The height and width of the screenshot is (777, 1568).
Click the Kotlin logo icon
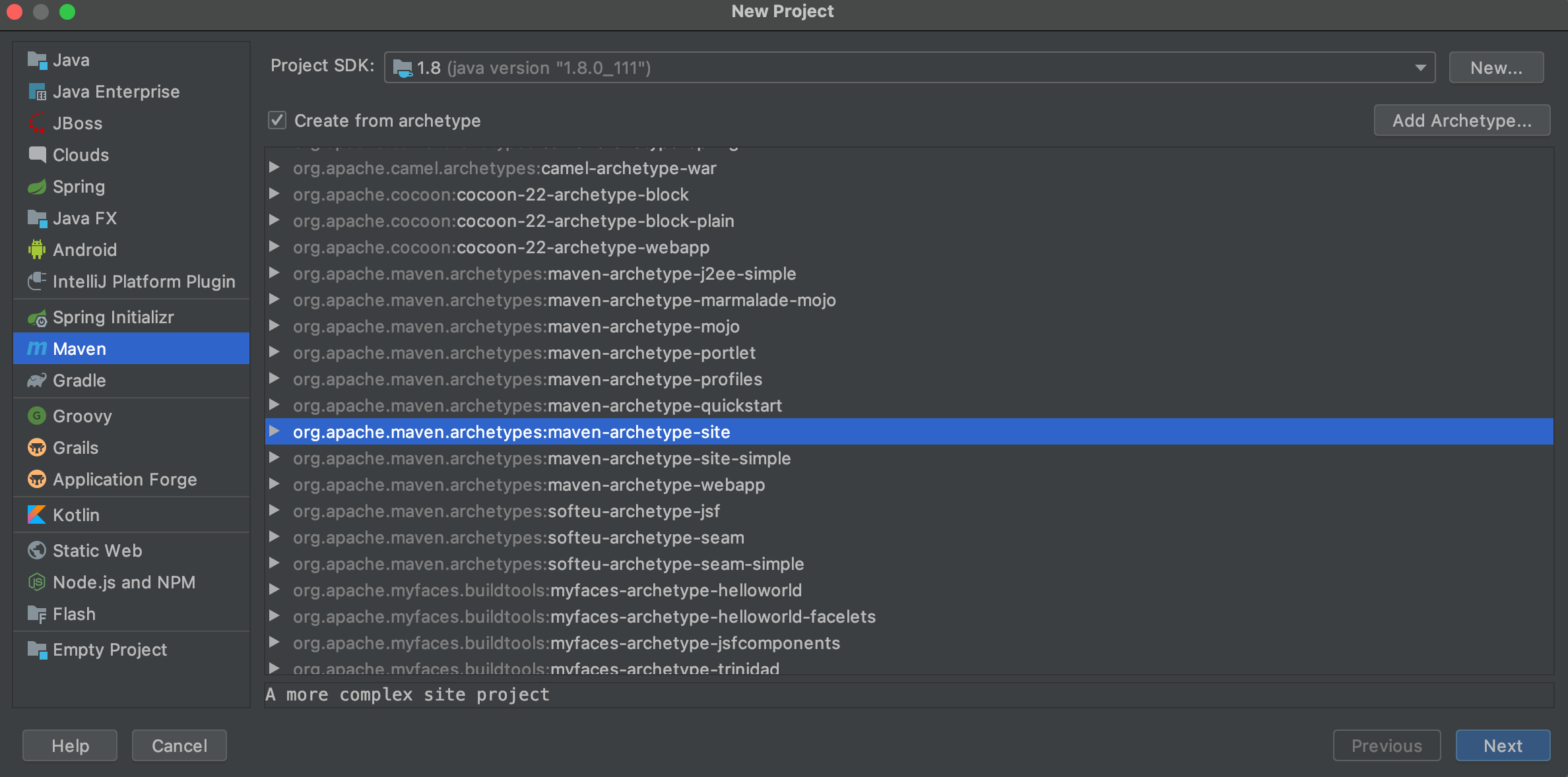pos(37,515)
